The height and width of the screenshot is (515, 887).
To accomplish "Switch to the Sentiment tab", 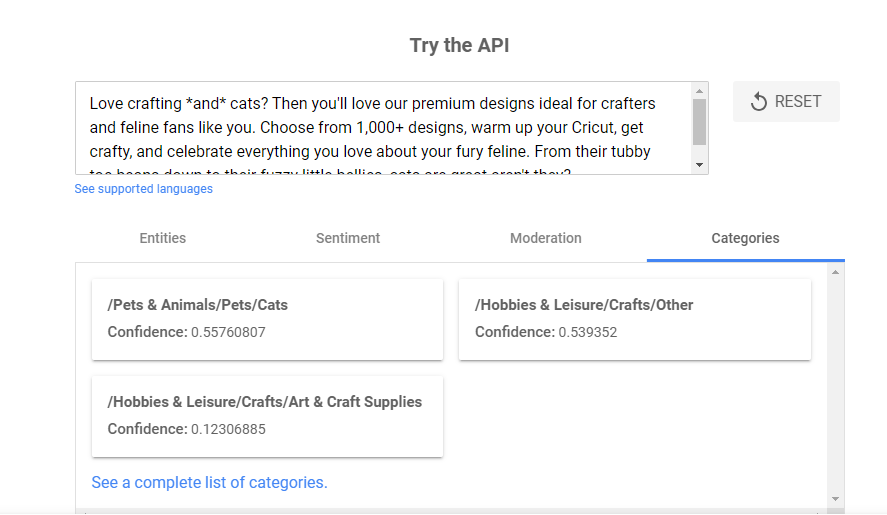I will coord(348,238).
